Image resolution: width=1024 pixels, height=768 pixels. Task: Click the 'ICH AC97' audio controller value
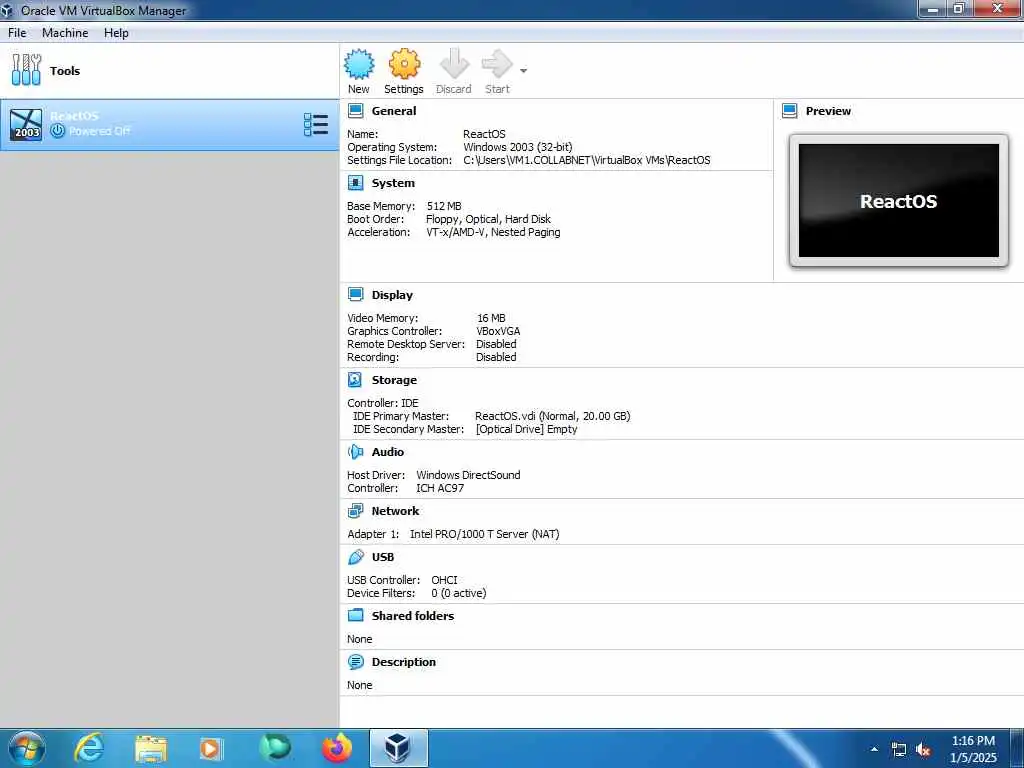coord(440,488)
